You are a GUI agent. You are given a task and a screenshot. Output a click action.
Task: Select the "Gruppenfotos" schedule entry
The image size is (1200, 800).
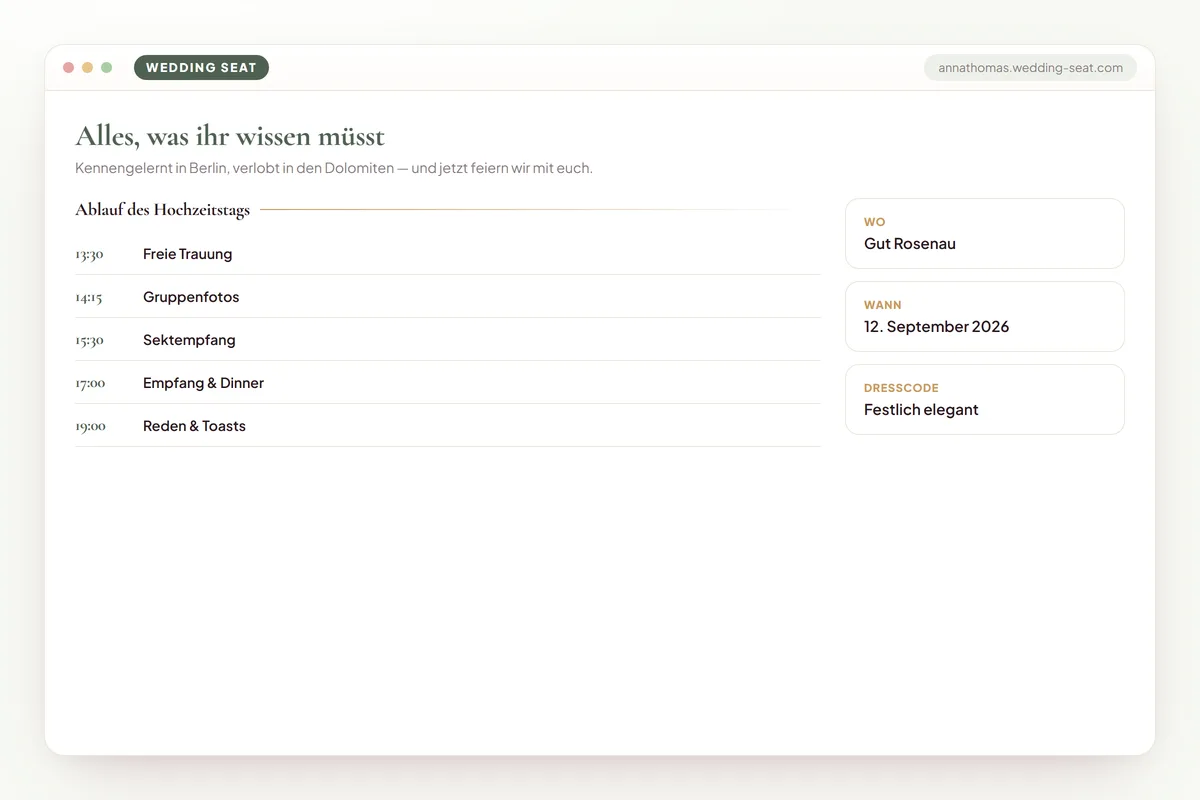(448, 297)
